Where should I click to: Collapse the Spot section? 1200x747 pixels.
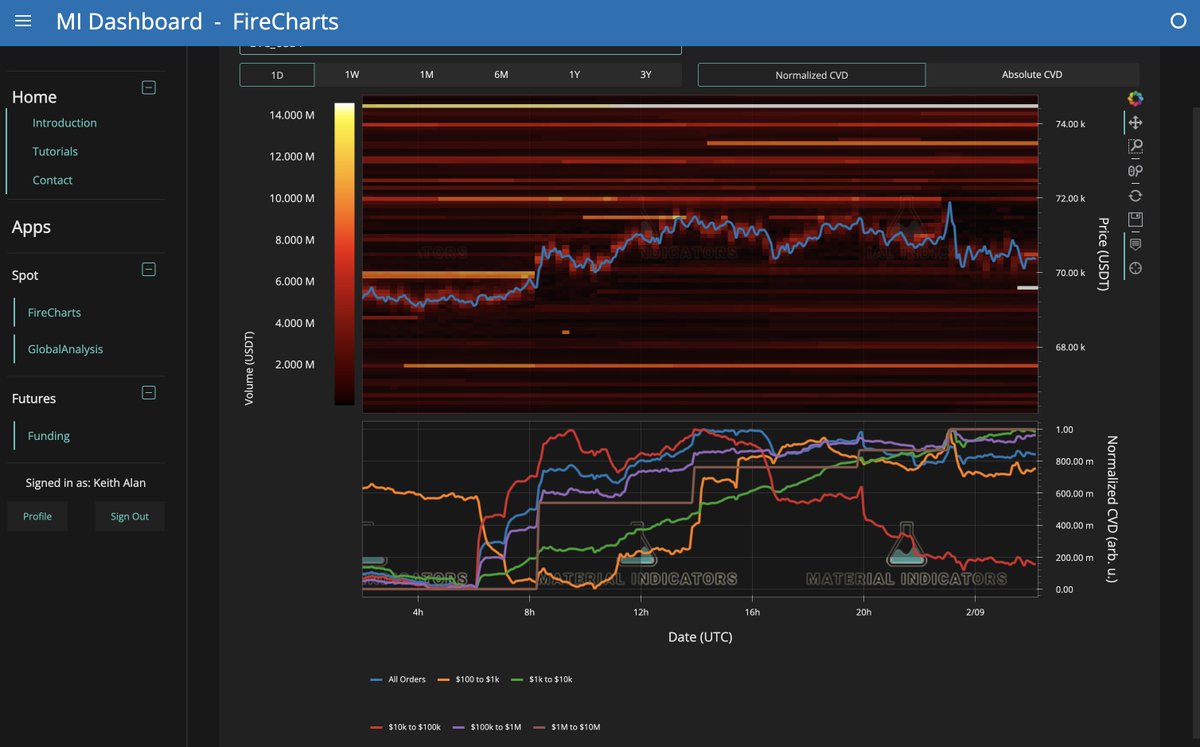click(x=148, y=268)
